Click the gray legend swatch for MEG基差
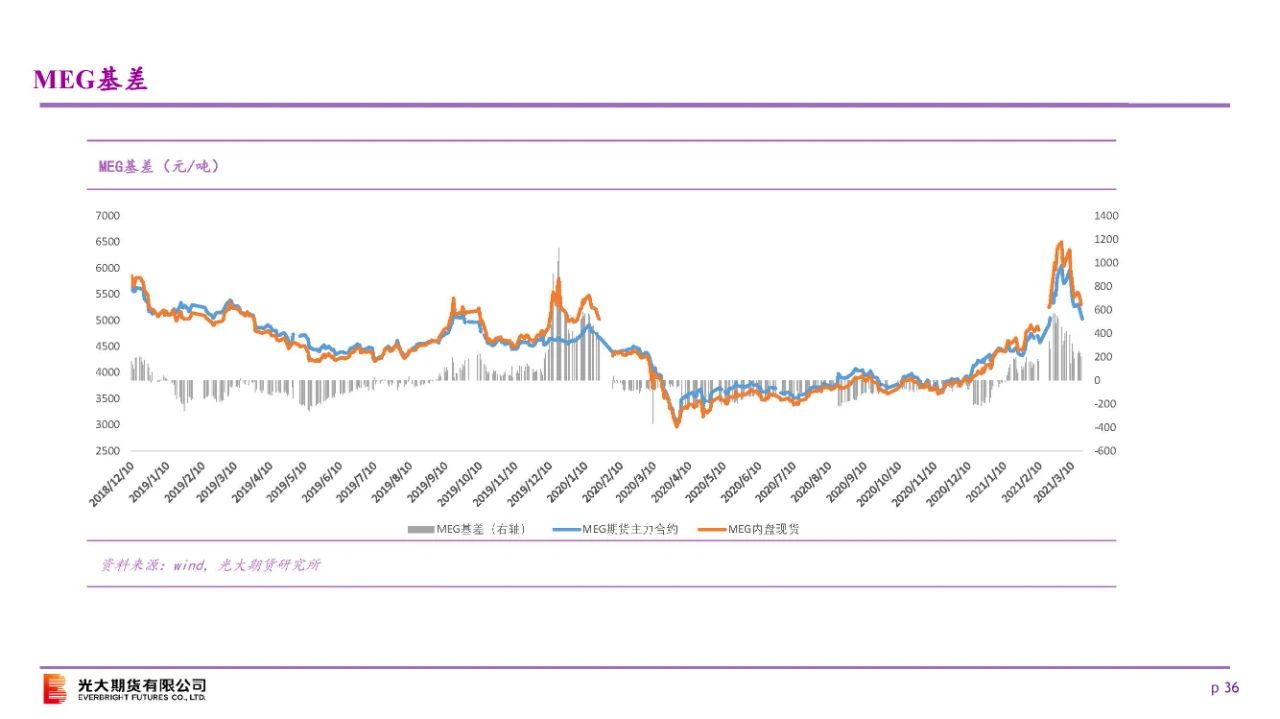 tap(420, 529)
